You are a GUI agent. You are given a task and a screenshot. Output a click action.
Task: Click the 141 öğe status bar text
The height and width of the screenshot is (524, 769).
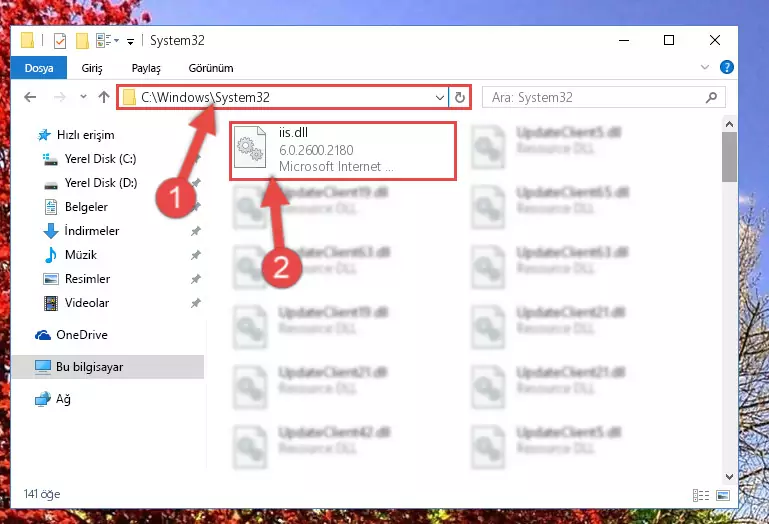42,494
